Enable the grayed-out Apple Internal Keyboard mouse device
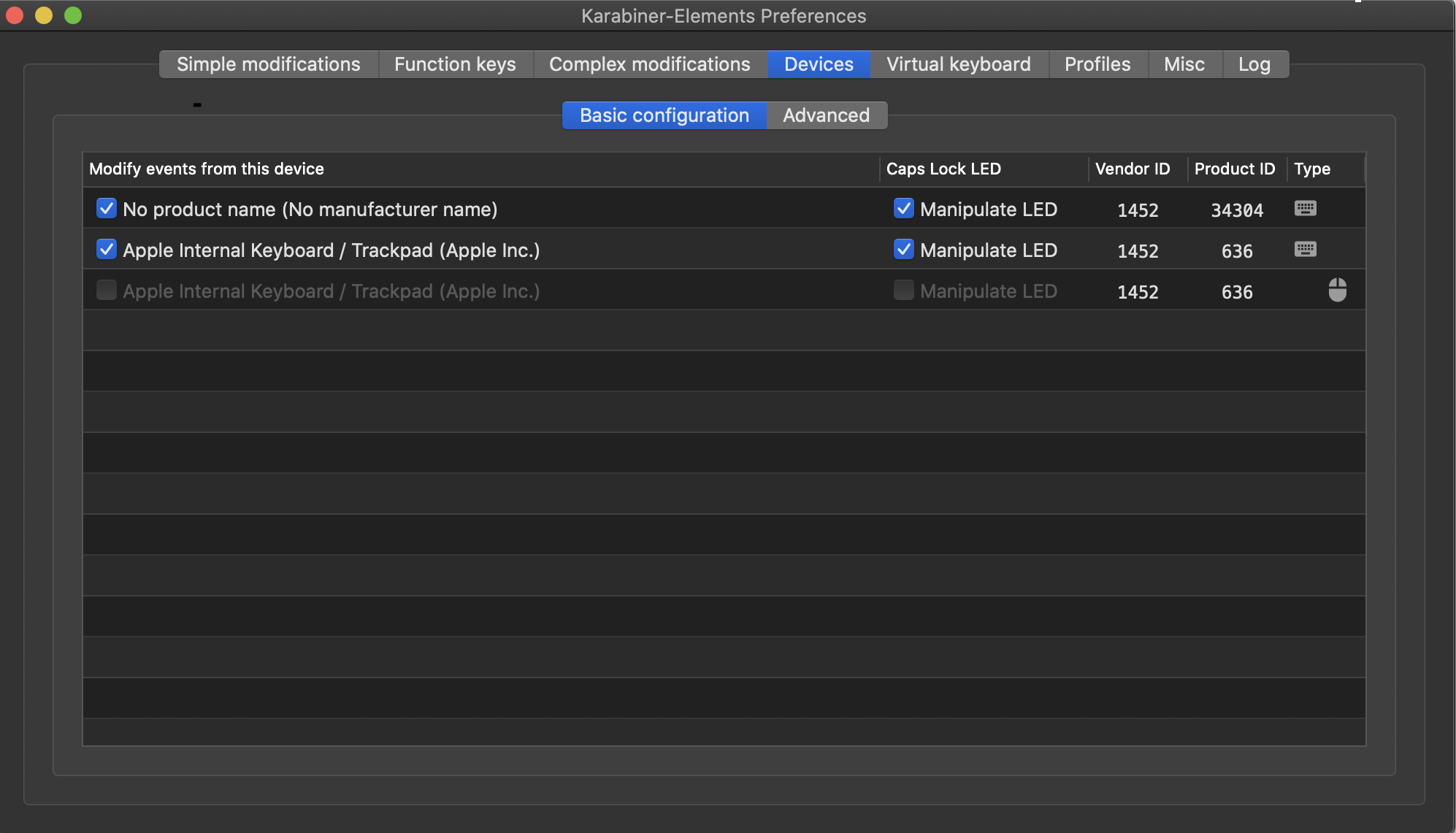Screen dimensions: 1456x833 (x=106, y=290)
